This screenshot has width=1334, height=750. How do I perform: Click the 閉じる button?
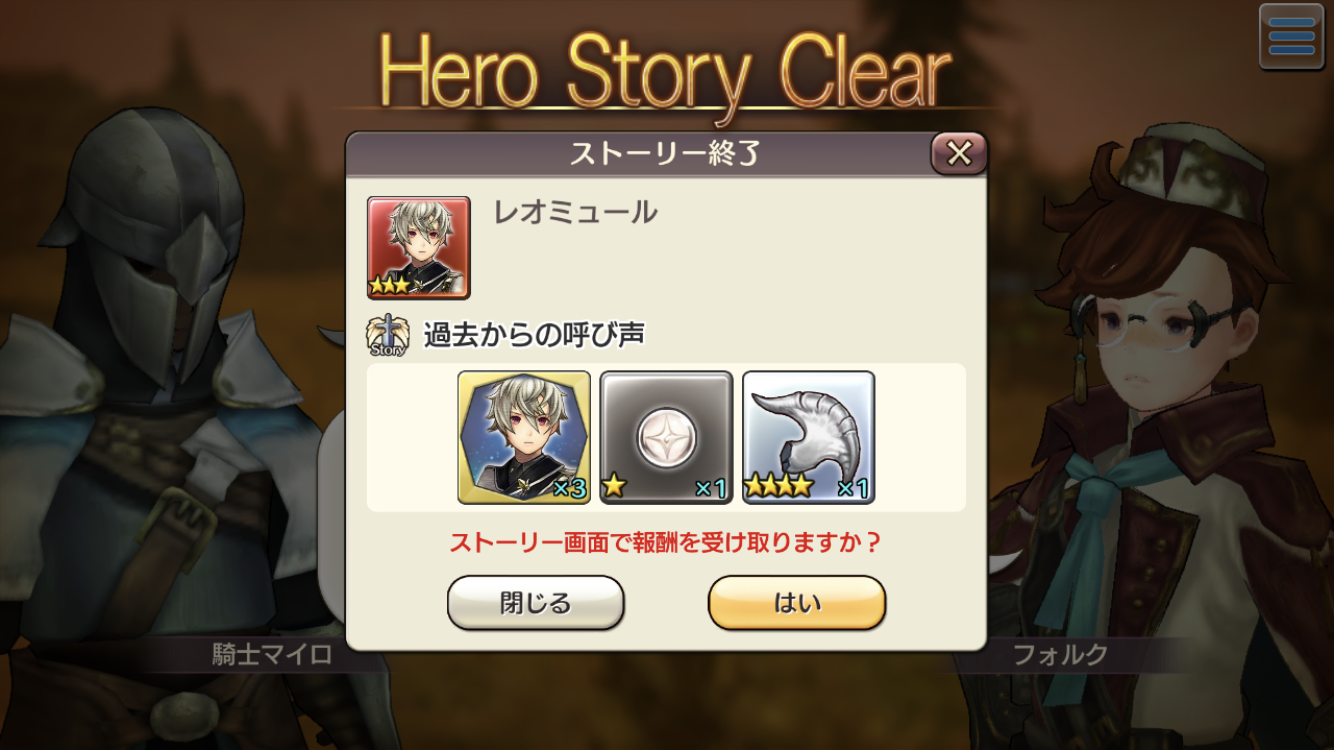536,603
